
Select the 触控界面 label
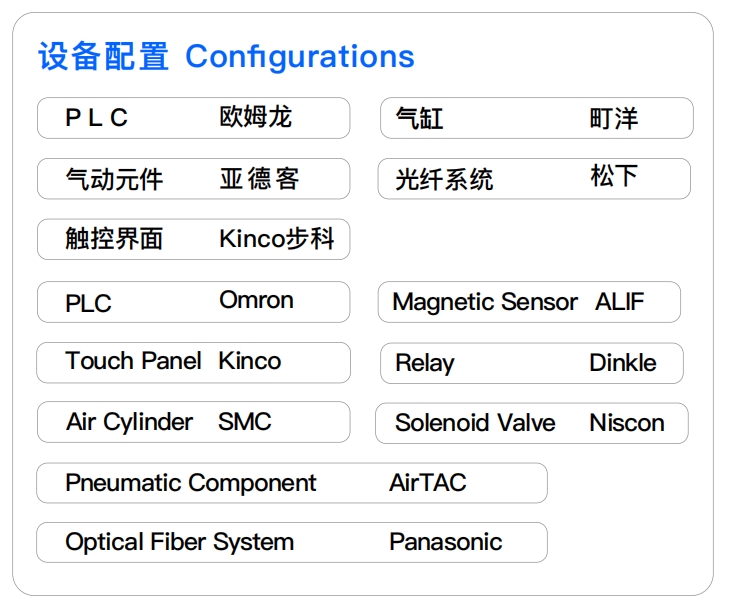pyautogui.click(x=114, y=239)
